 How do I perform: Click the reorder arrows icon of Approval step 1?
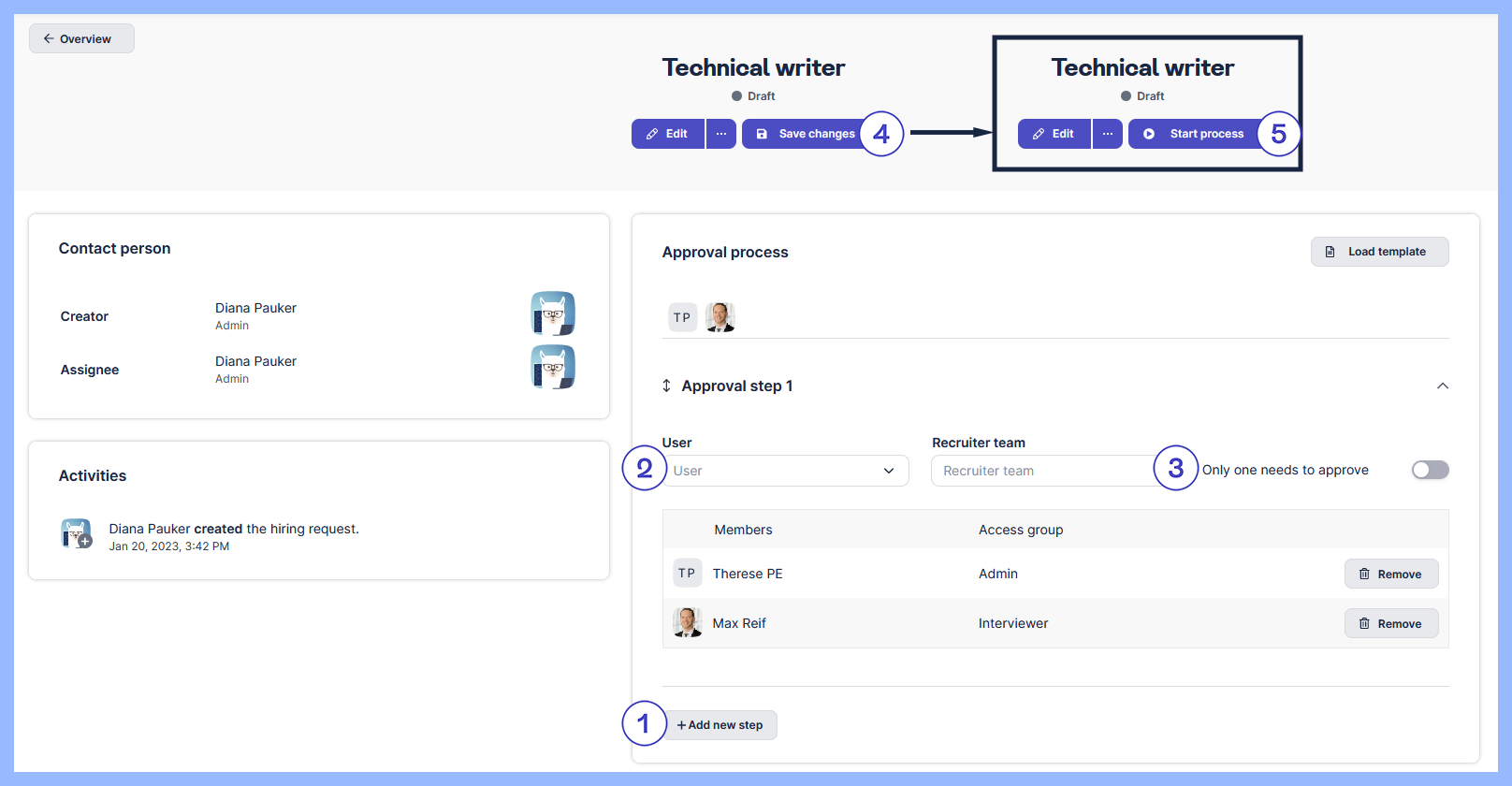point(667,386)
